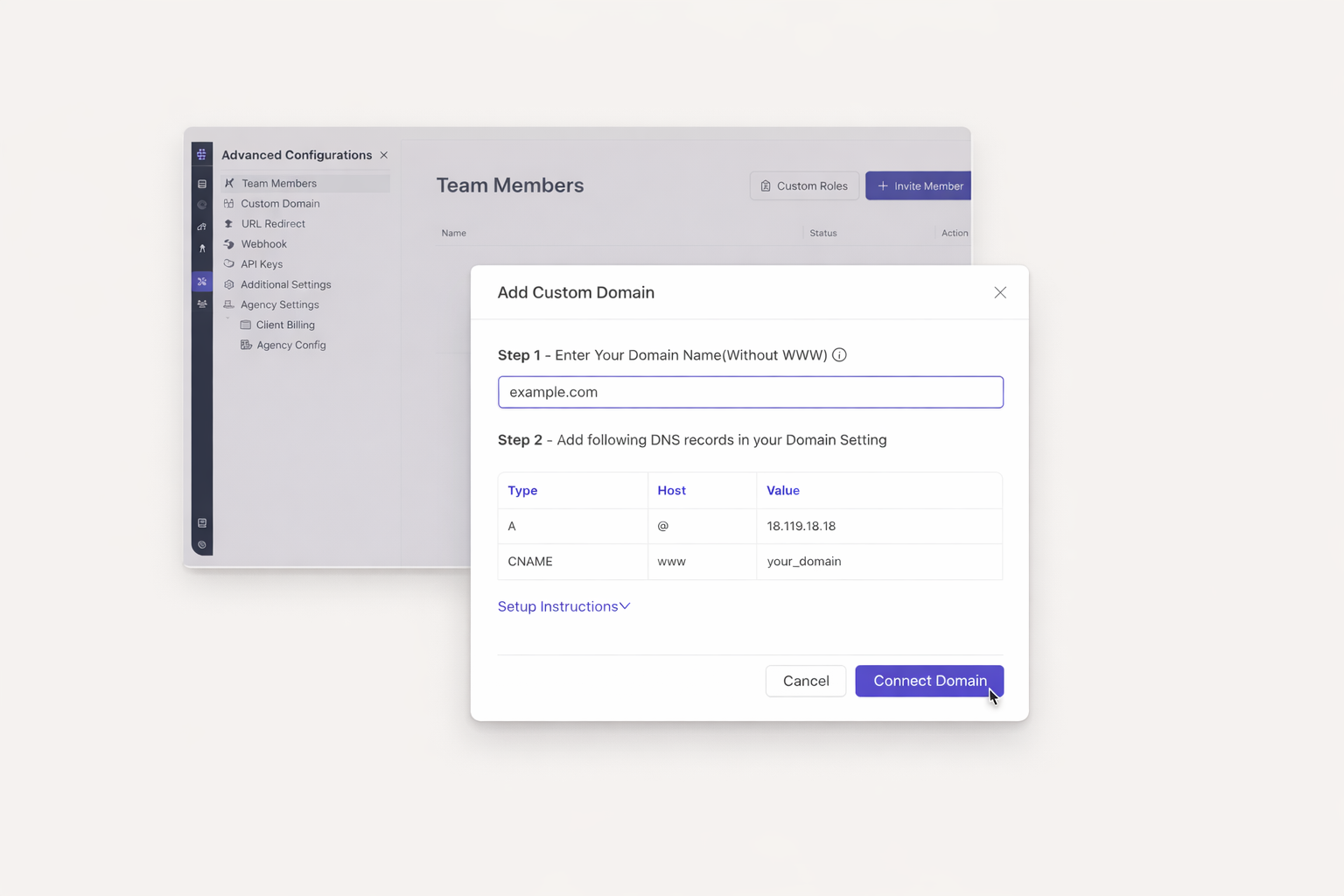Click the app logo in the dark sidebar

[201, 154]
